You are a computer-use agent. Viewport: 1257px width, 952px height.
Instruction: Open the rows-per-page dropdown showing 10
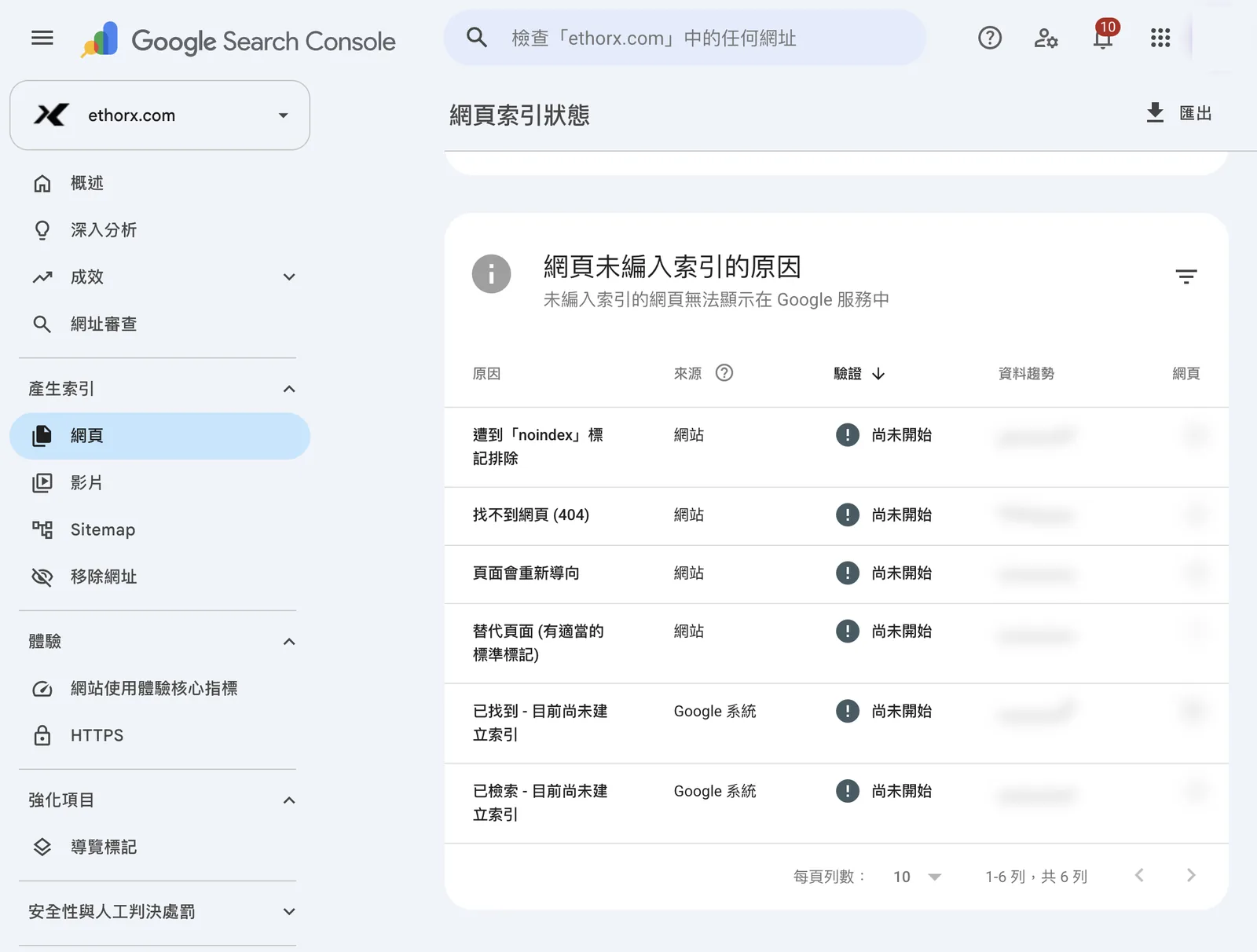tap(917, 877)
